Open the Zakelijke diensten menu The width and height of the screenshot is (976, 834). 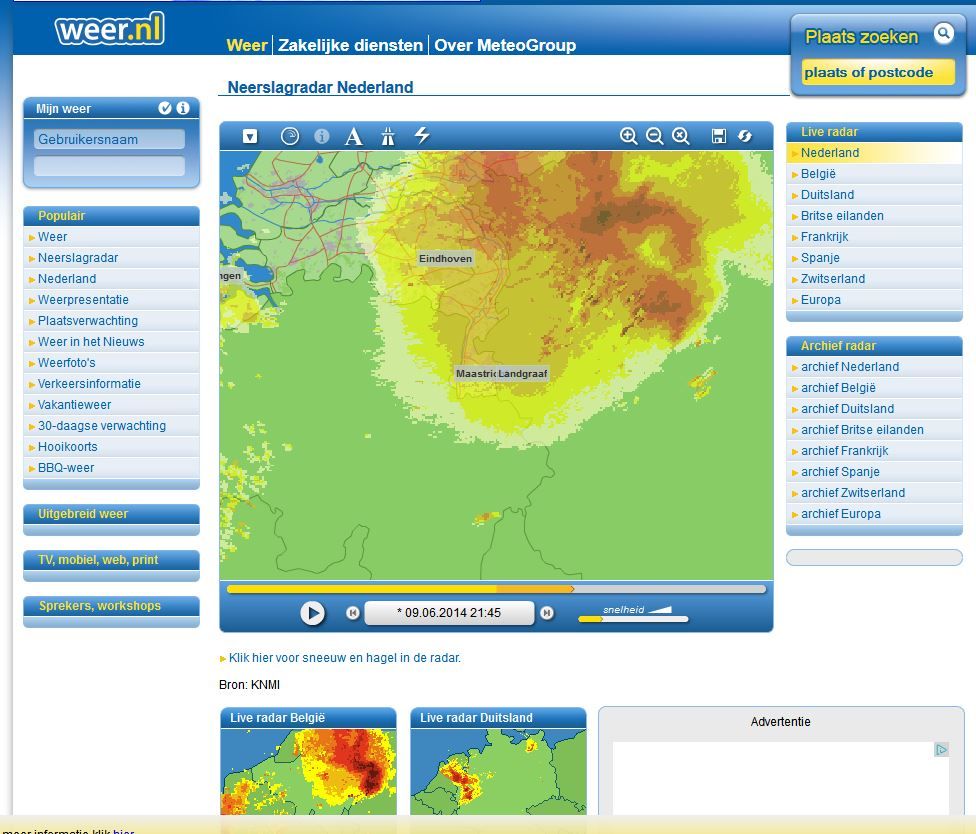350,45
